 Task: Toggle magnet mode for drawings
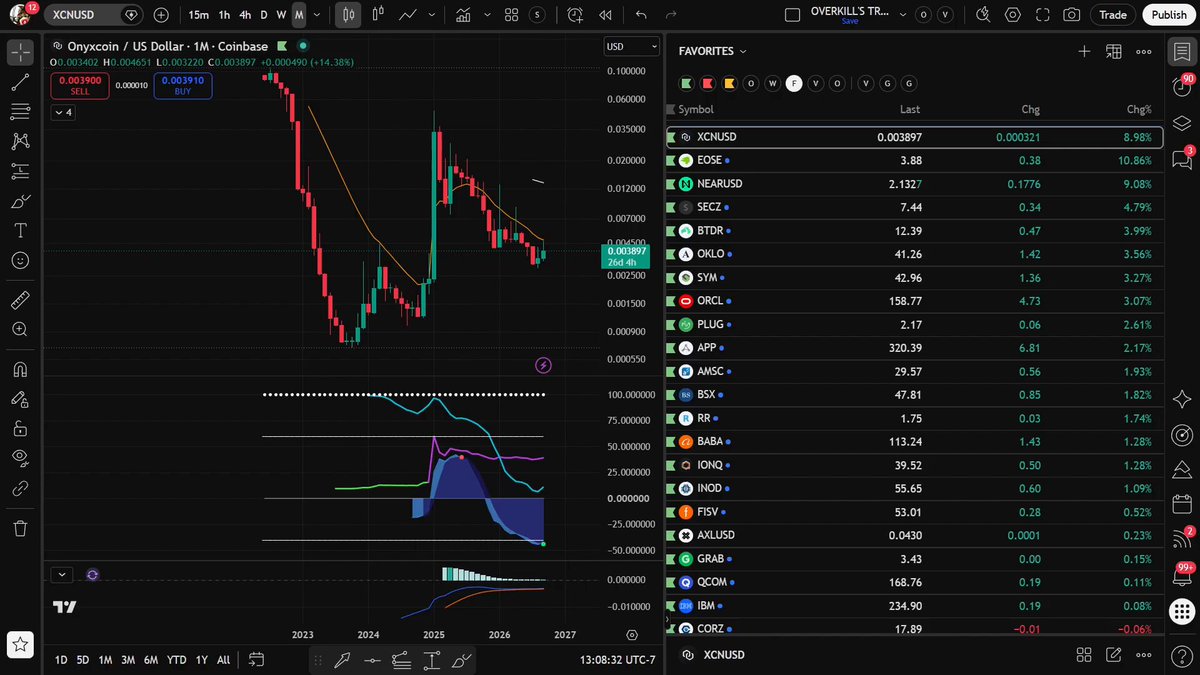point(20,369)
